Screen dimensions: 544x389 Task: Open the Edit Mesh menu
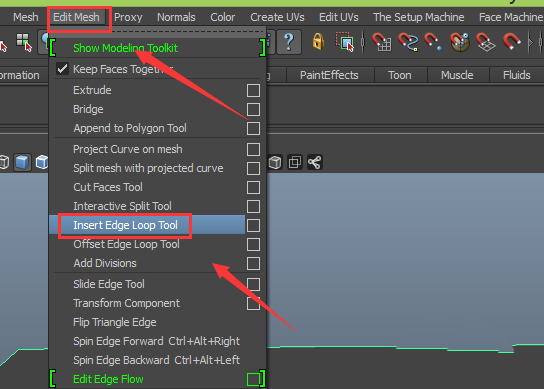click(x=76, y=17)
